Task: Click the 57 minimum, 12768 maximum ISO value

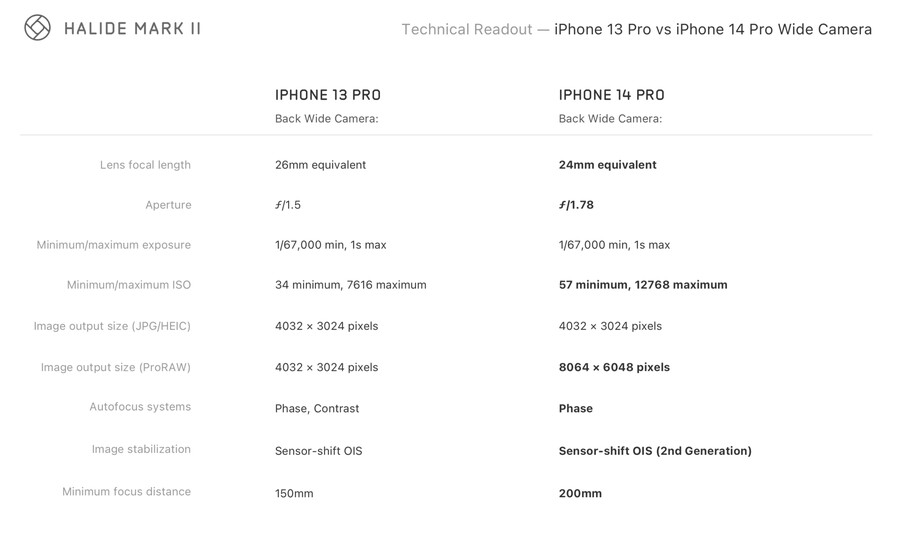Action: click(x=643, y=285)
